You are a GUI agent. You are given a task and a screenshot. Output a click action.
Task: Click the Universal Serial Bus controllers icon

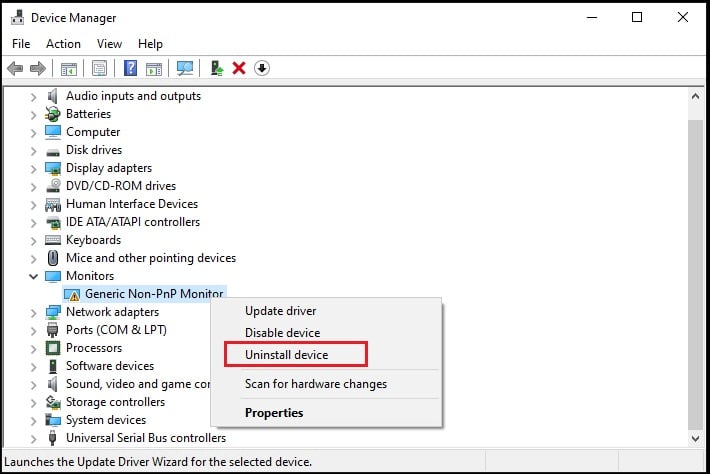pyautogui.click(x=53, y=438)
